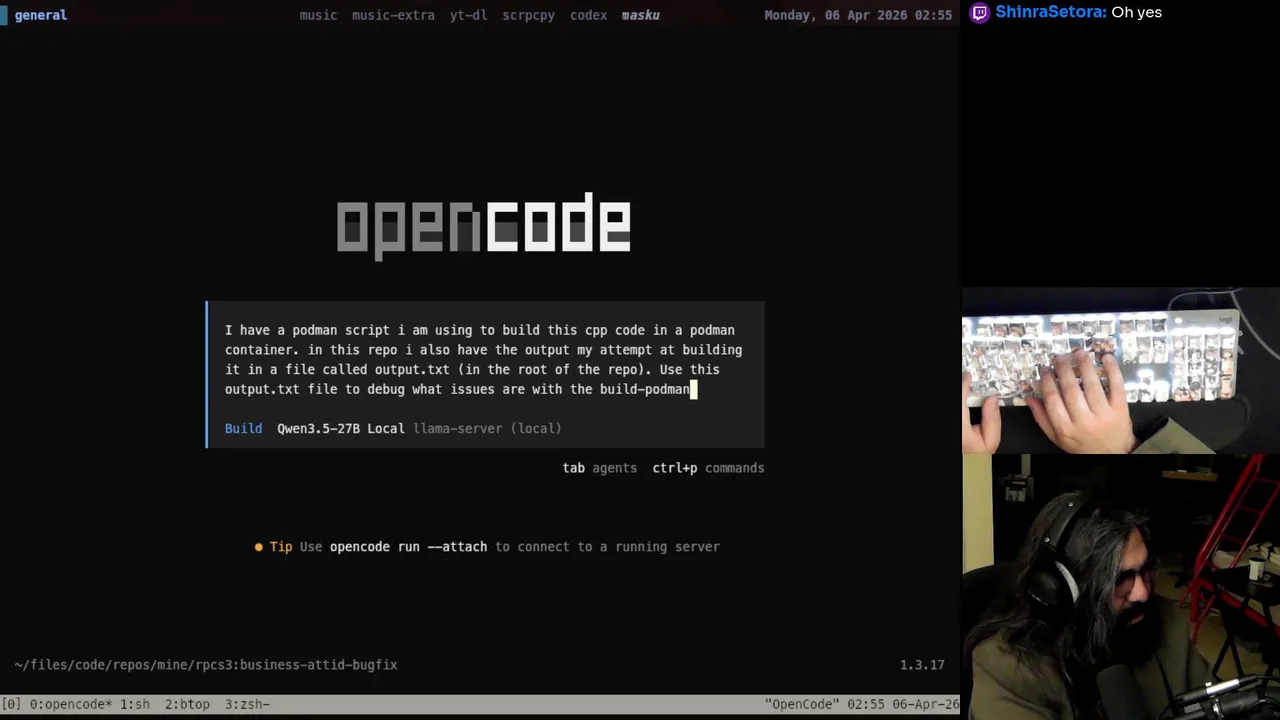
Task: Click the Tip text about opencode run --attach
Action: tap(509, 547)
